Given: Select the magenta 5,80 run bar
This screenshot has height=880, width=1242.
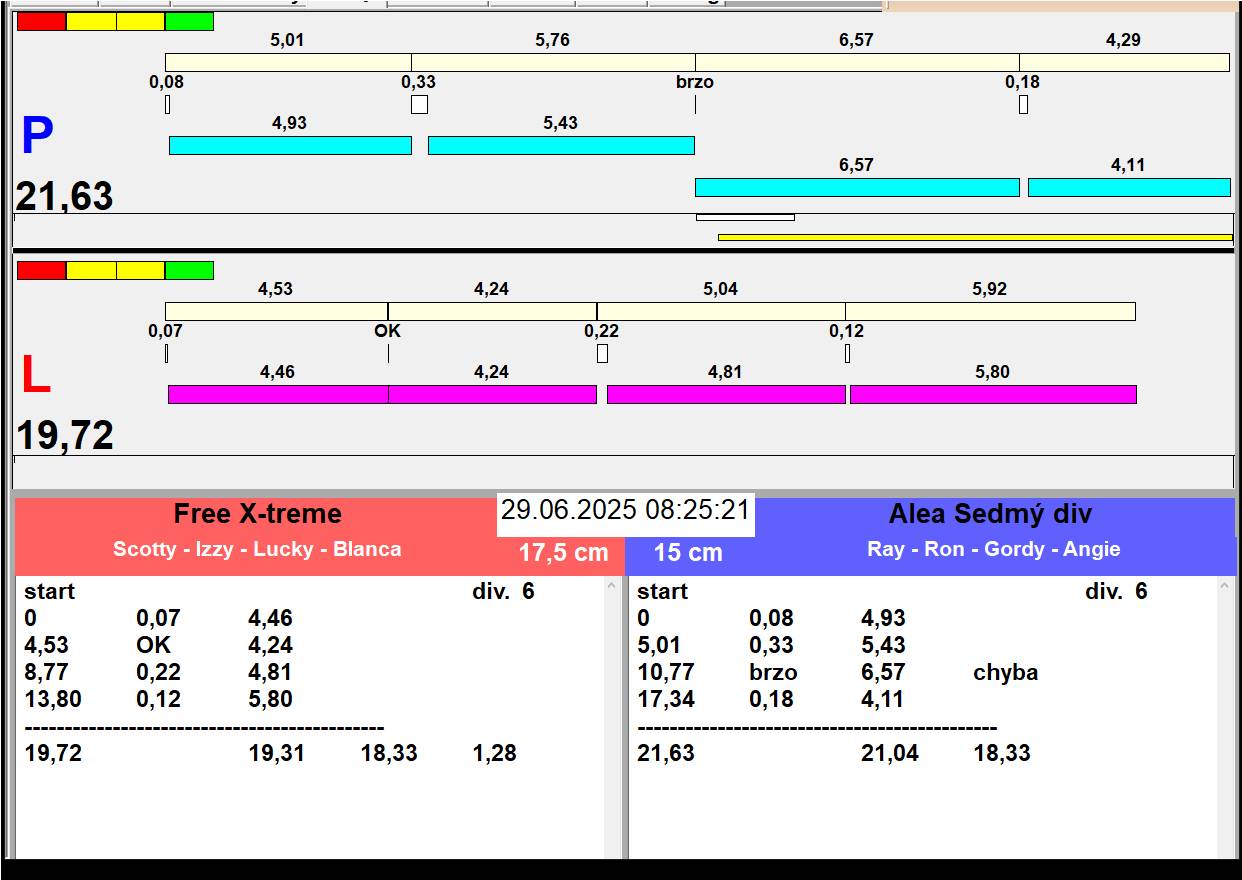Looking at the screenshot, I should pos(992,394).
